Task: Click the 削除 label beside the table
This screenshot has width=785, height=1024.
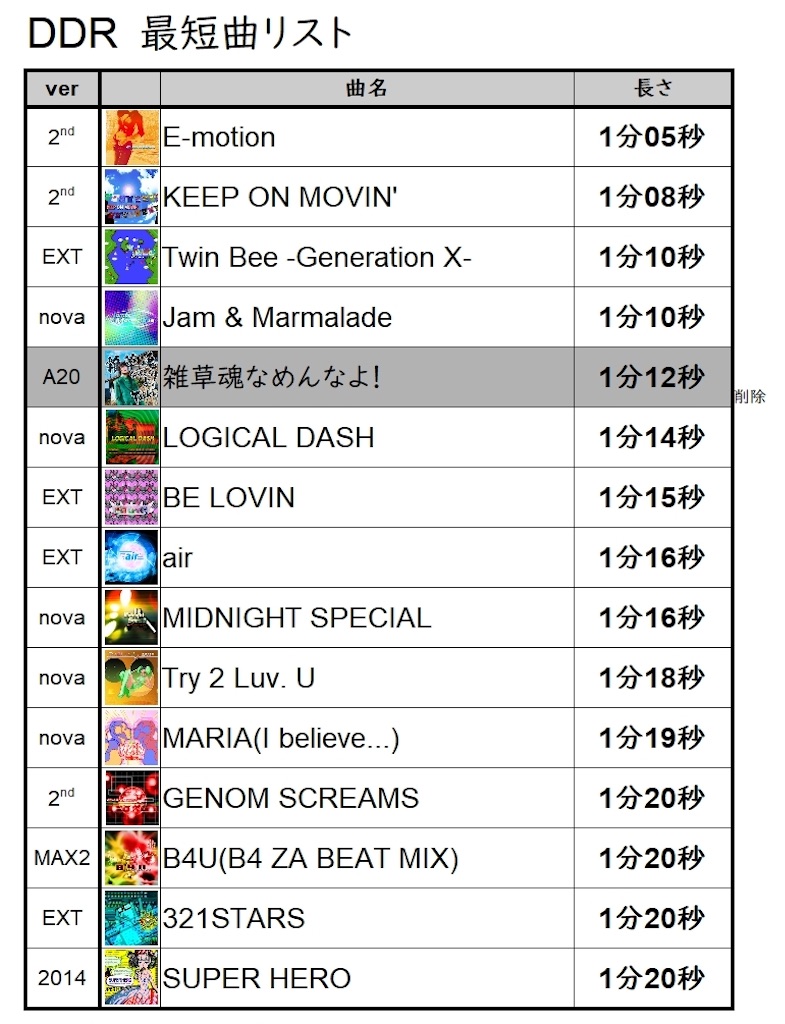Action: coord(749,396)
